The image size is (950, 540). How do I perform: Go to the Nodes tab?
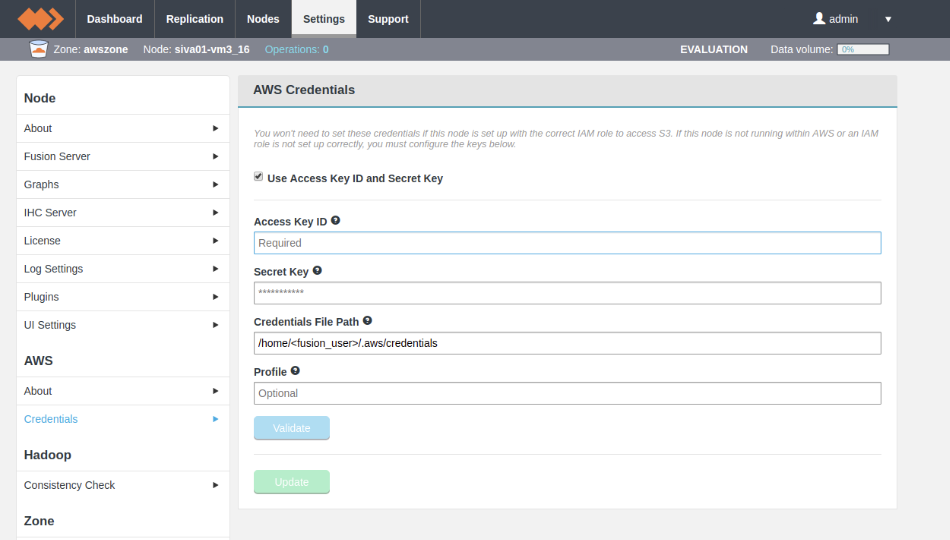pos(263,19)
